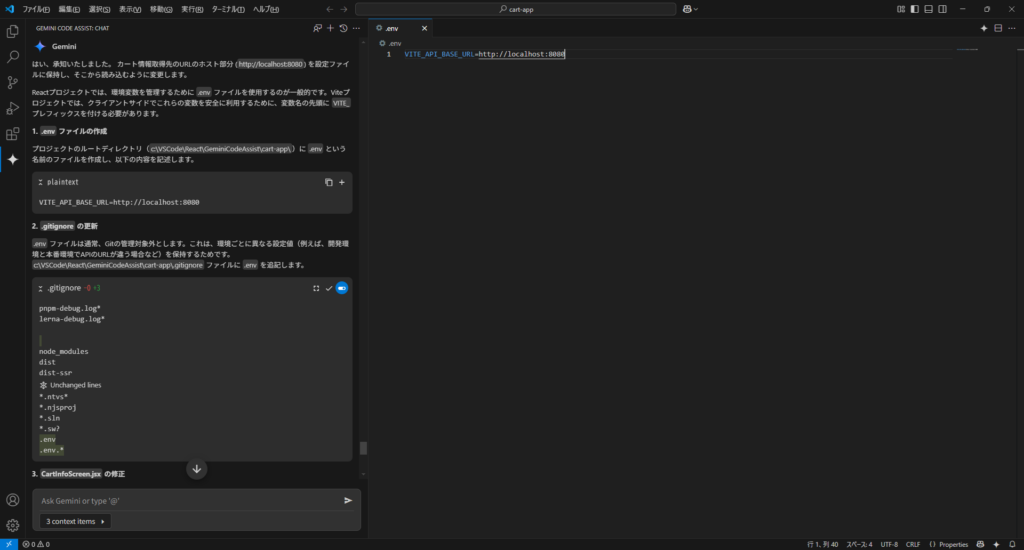Change indentation via スペース: 4

click(859, 544)
